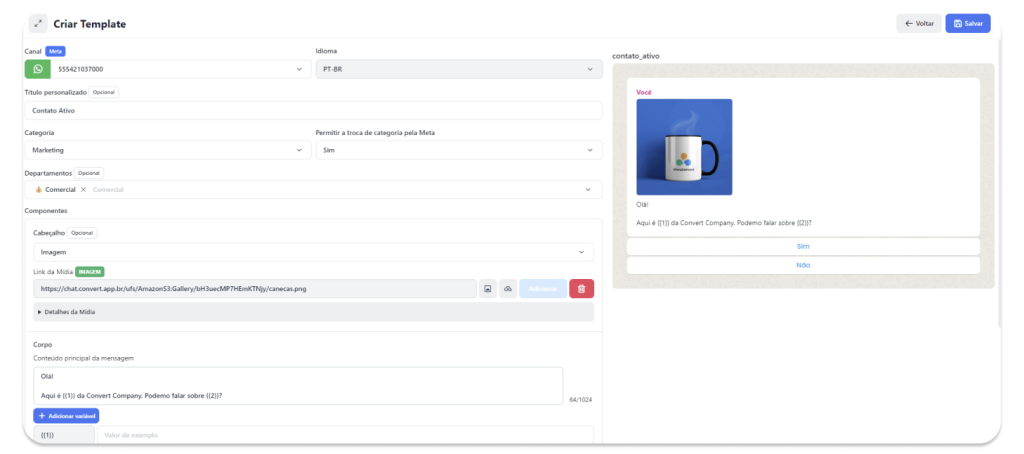
Task: Click the 64/1024 character counter
Action: 581,399
